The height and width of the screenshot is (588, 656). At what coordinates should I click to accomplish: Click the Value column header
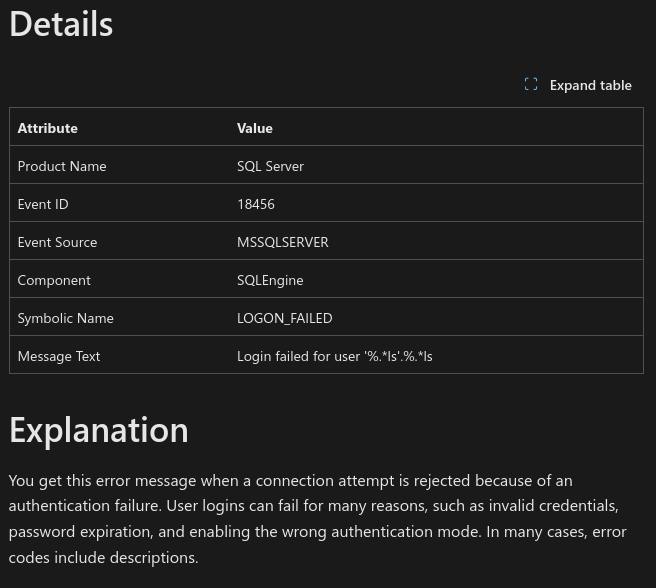(255, 128)
